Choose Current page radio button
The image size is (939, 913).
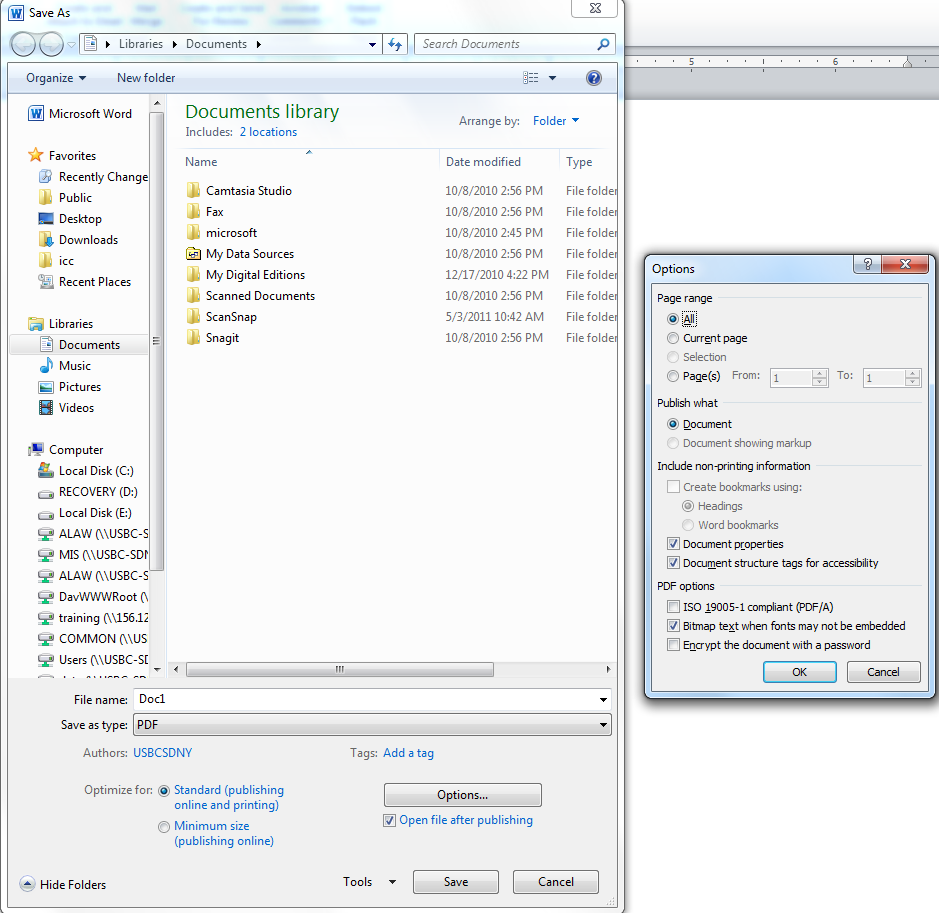673,339
